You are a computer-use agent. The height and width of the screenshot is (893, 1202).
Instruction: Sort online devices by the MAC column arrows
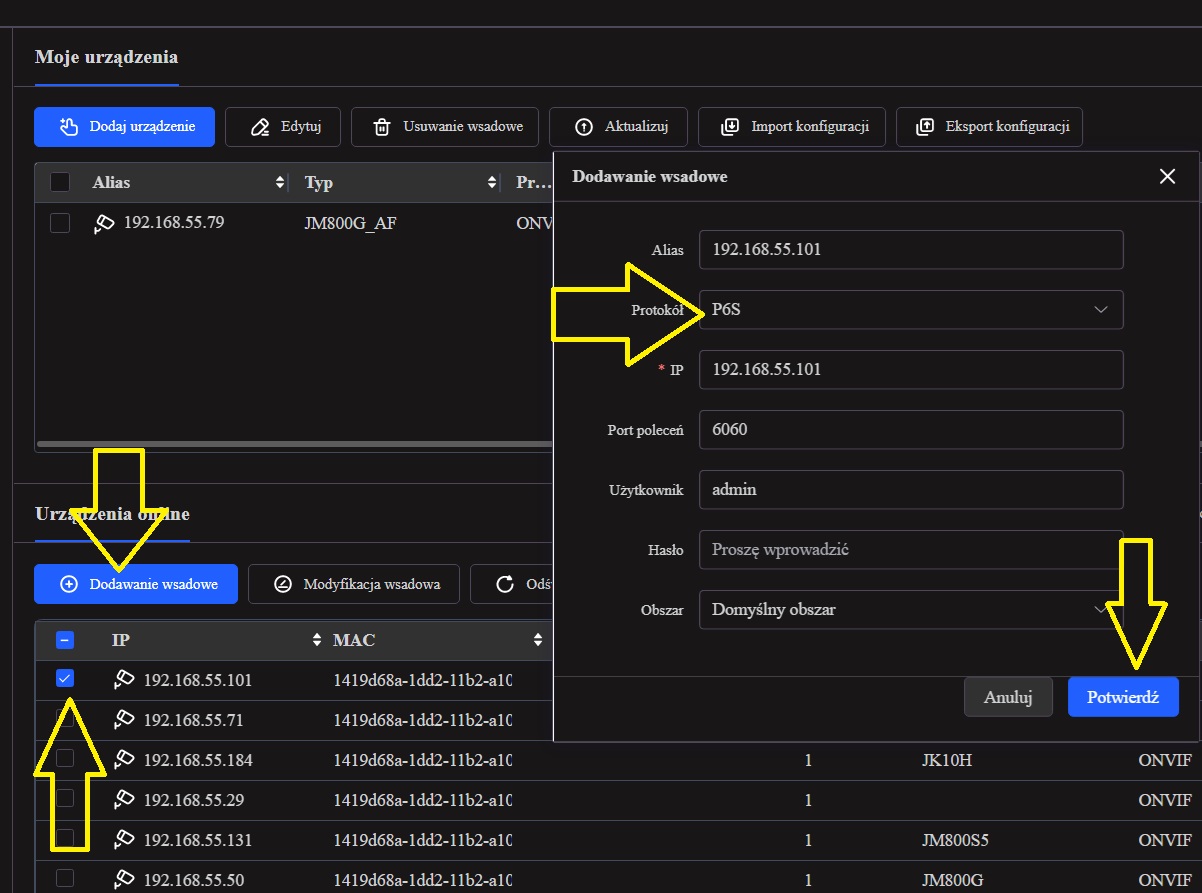(x=538, y=640)
